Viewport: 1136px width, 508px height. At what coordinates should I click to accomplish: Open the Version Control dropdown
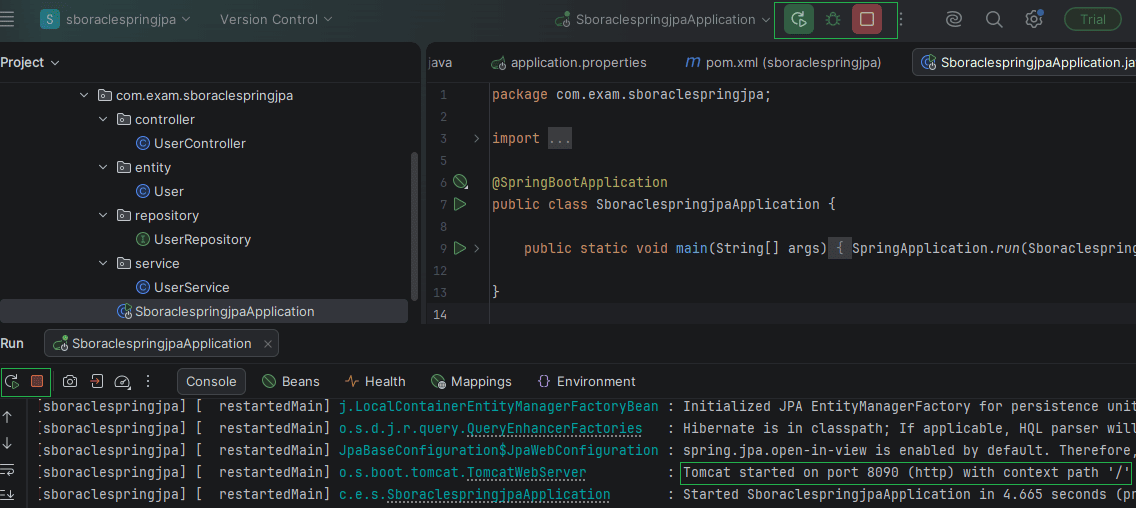click(x=276, y=20)
